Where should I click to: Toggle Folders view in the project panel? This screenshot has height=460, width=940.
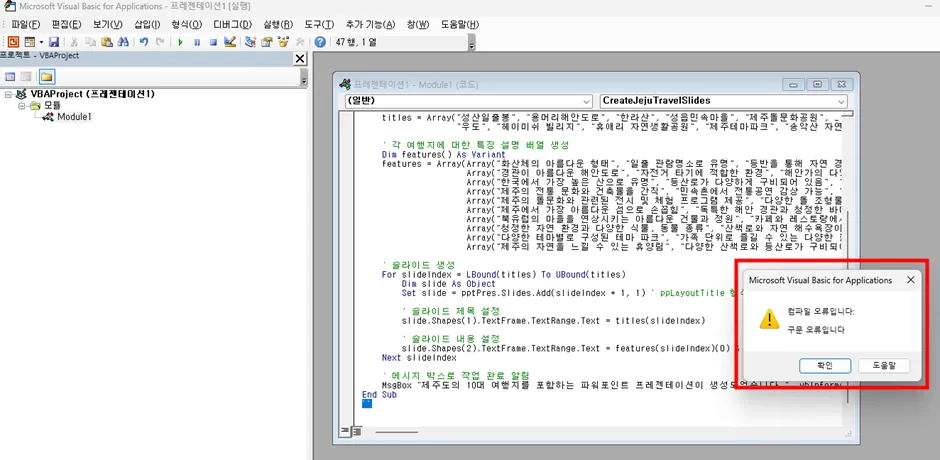[46, 77]
